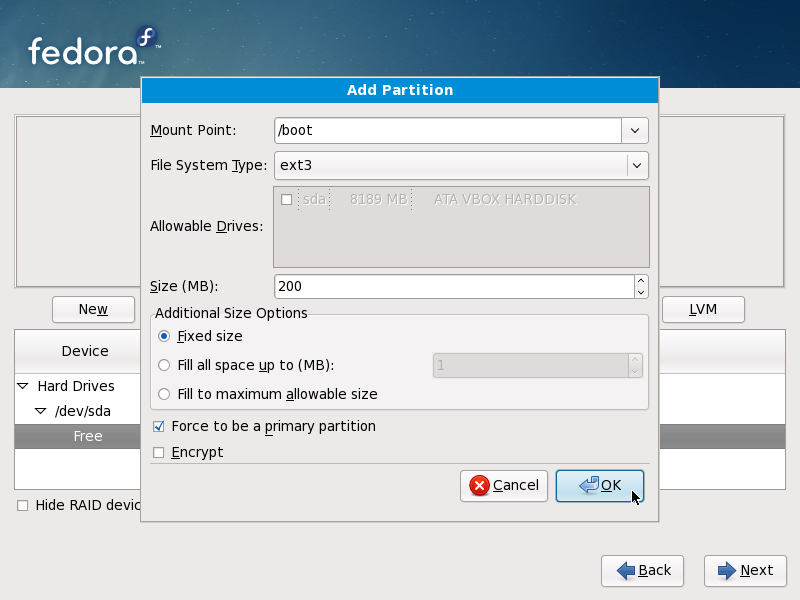The width and height of the screenshot is (800, 600).
Task: Enable the Encrypt checkbox
Action: click(159, 453)
